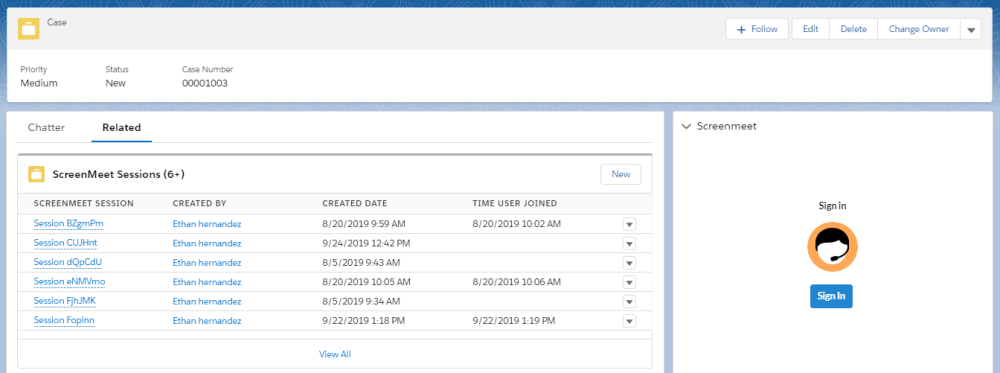Open Ethan hernandez in the Session eNMVmo row
This screenshot has width=1000, height=373.
coord(207,282)
